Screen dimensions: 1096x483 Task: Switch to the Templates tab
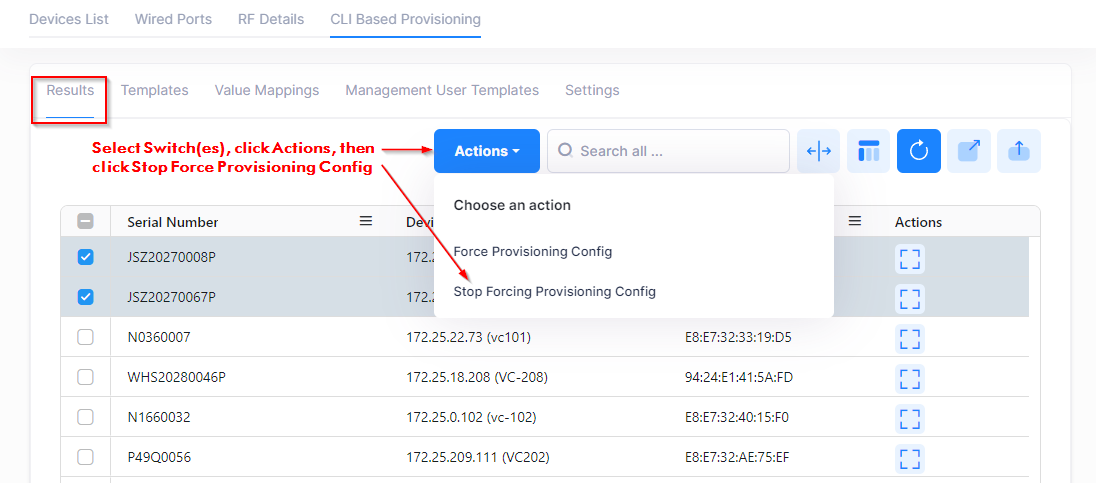pos(154,90)
